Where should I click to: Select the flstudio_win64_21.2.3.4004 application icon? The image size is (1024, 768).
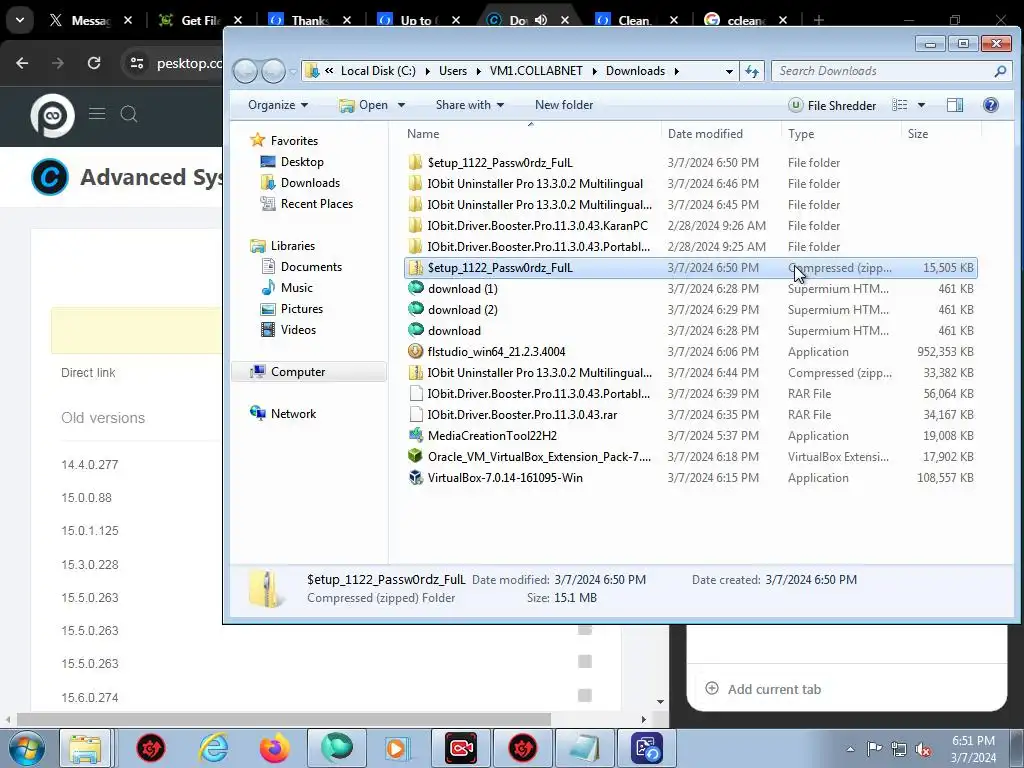pos(415,351)
